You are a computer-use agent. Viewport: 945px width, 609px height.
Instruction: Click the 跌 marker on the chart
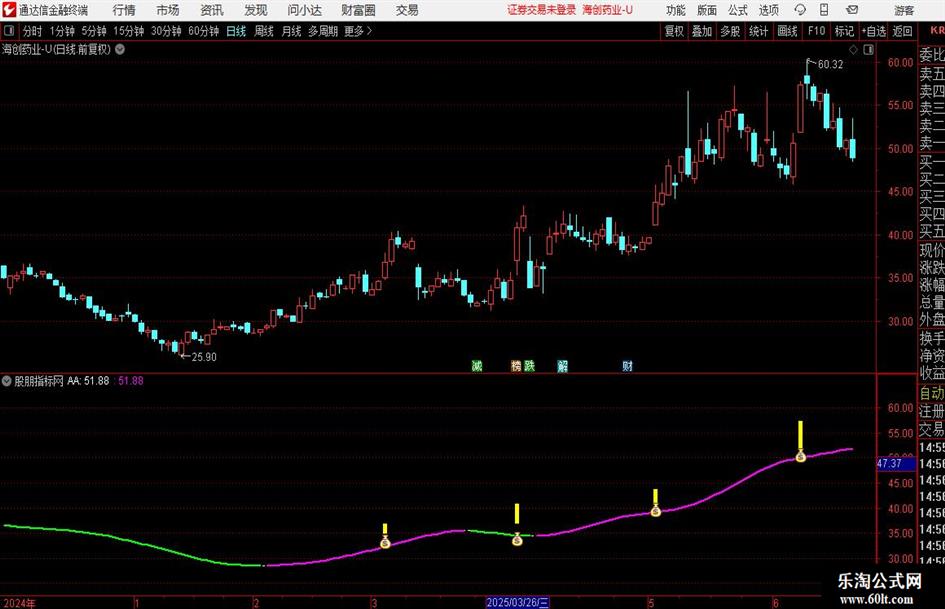pyautogui.click(x=529, y=365)
